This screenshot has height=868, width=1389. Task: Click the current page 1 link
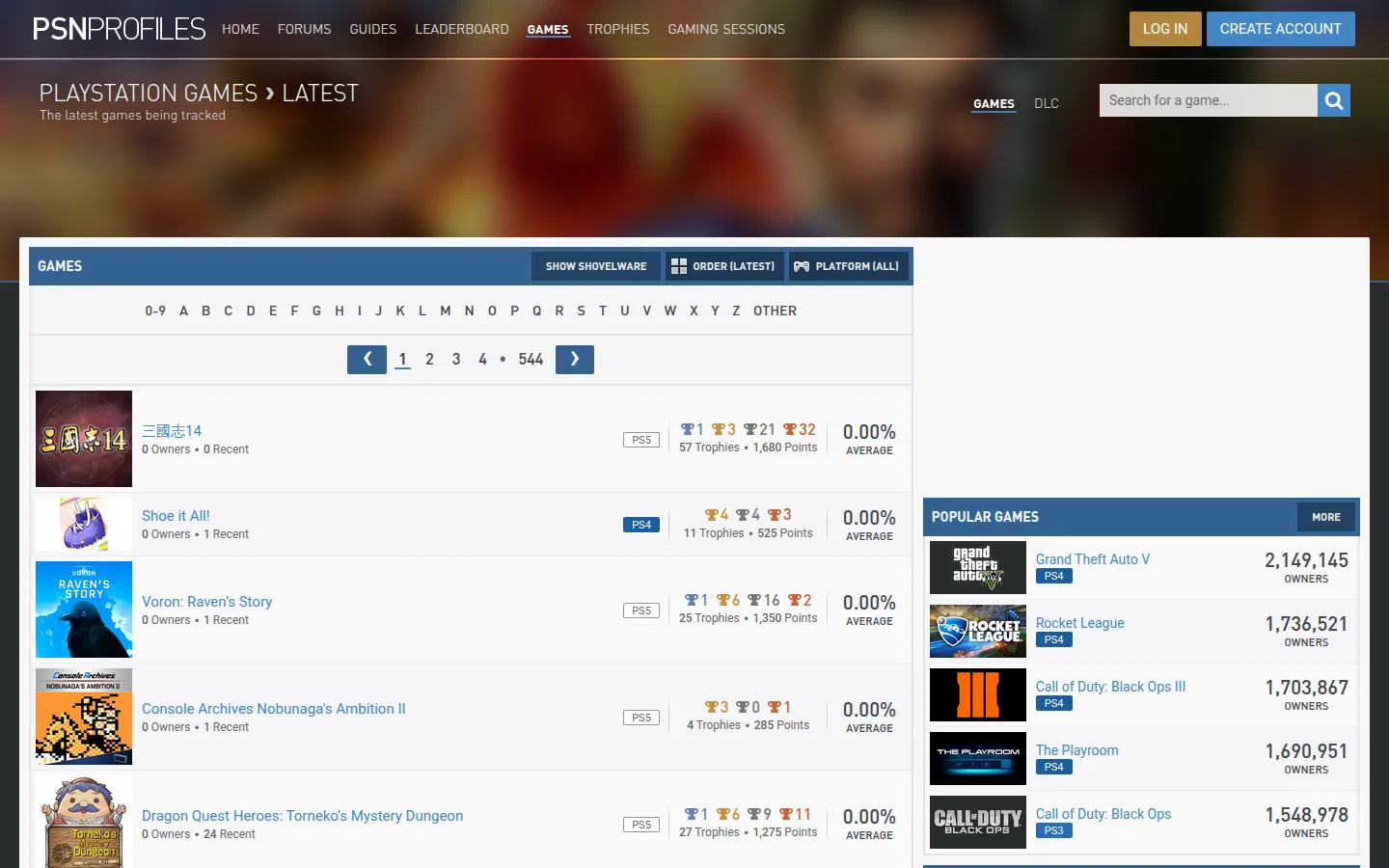pos(403,359)
